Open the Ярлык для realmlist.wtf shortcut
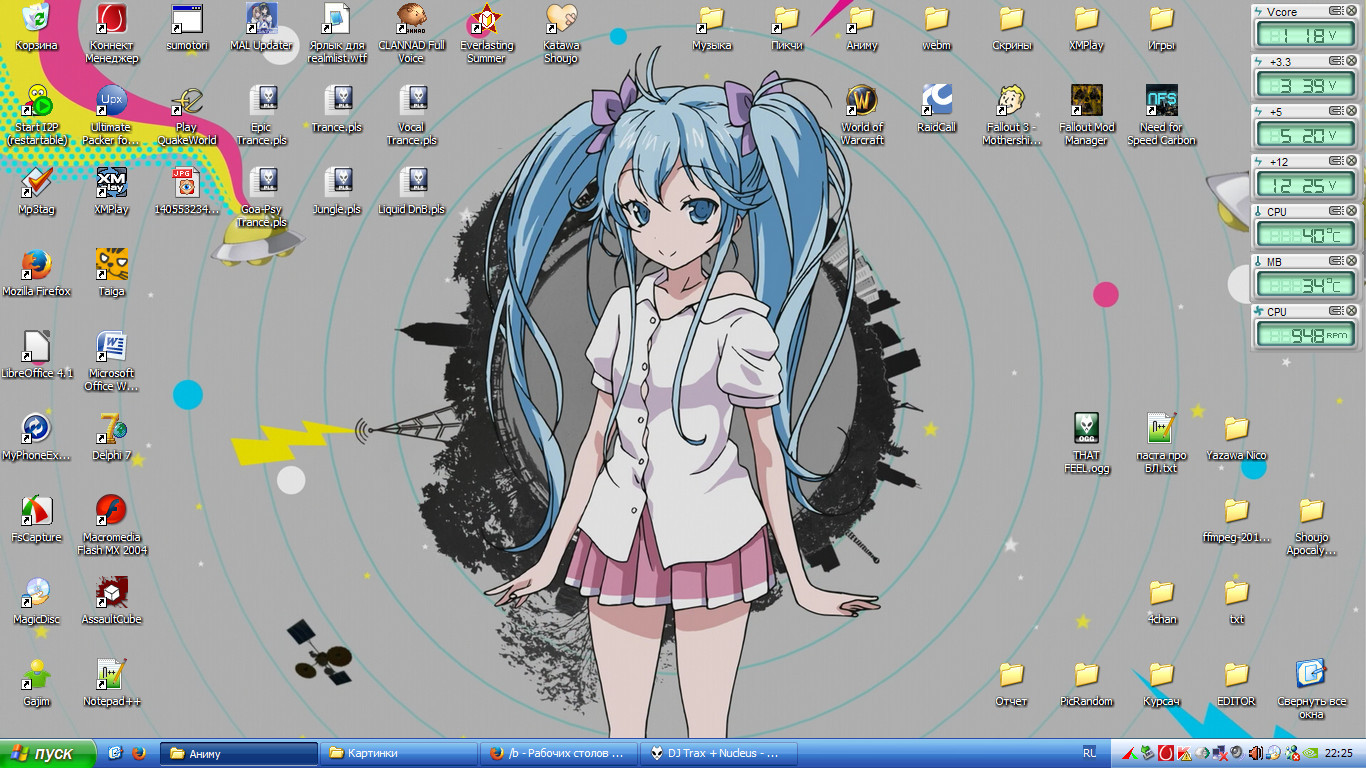Image resolution: width=1366 pixels, height=768 pixels. [336, 33]
